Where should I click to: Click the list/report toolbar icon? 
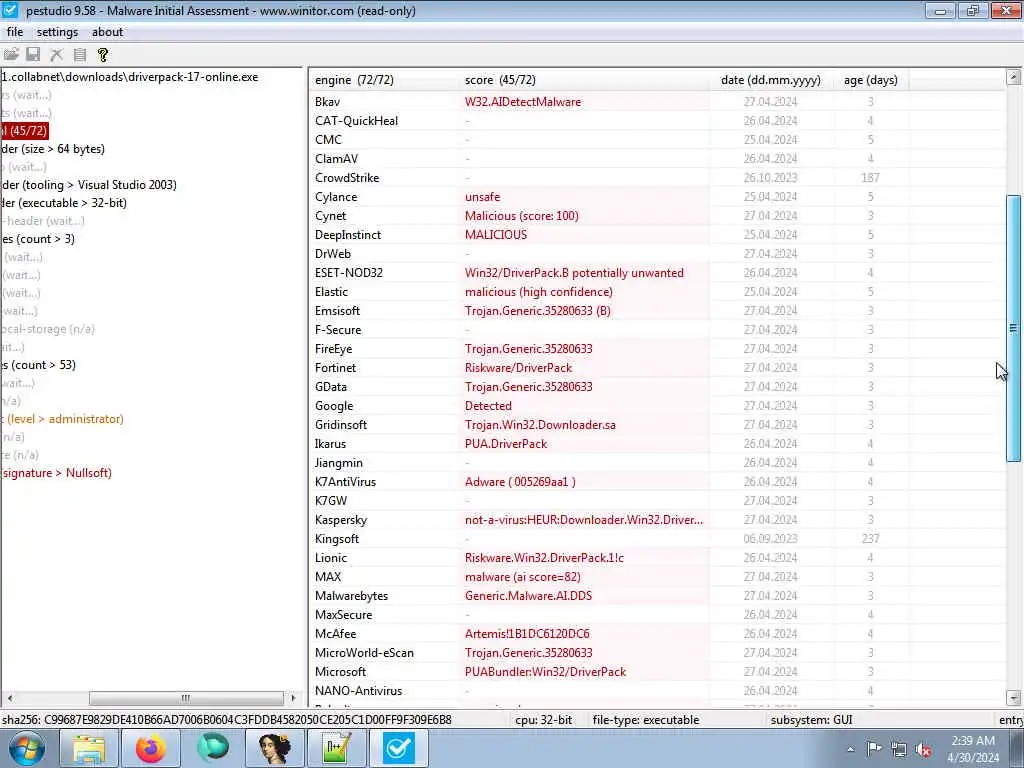click(x=80, y=55)
